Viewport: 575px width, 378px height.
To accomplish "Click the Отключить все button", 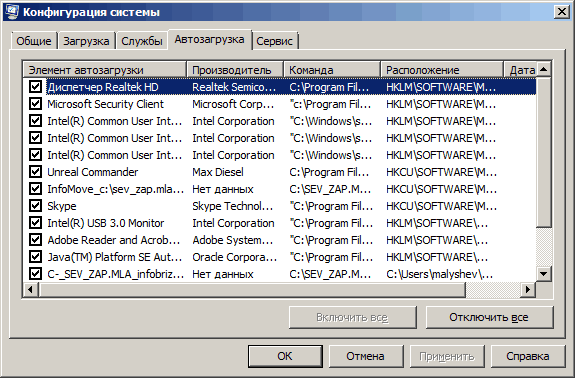I will 489,317.
